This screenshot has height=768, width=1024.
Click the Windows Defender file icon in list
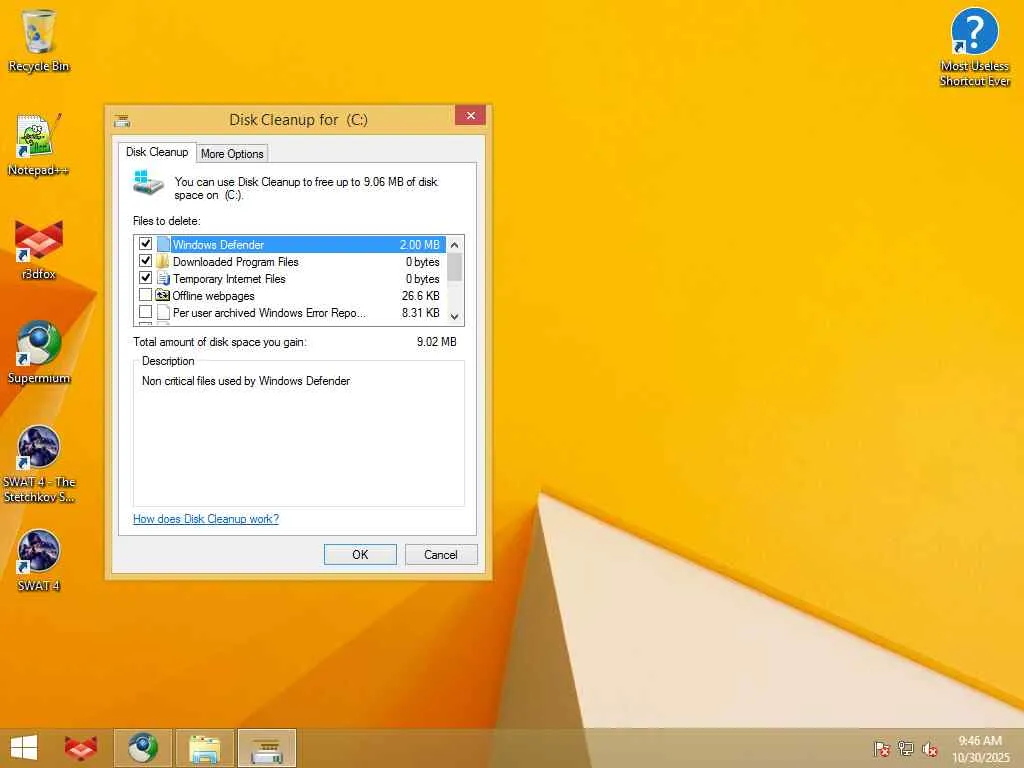(x=163, y=244)
